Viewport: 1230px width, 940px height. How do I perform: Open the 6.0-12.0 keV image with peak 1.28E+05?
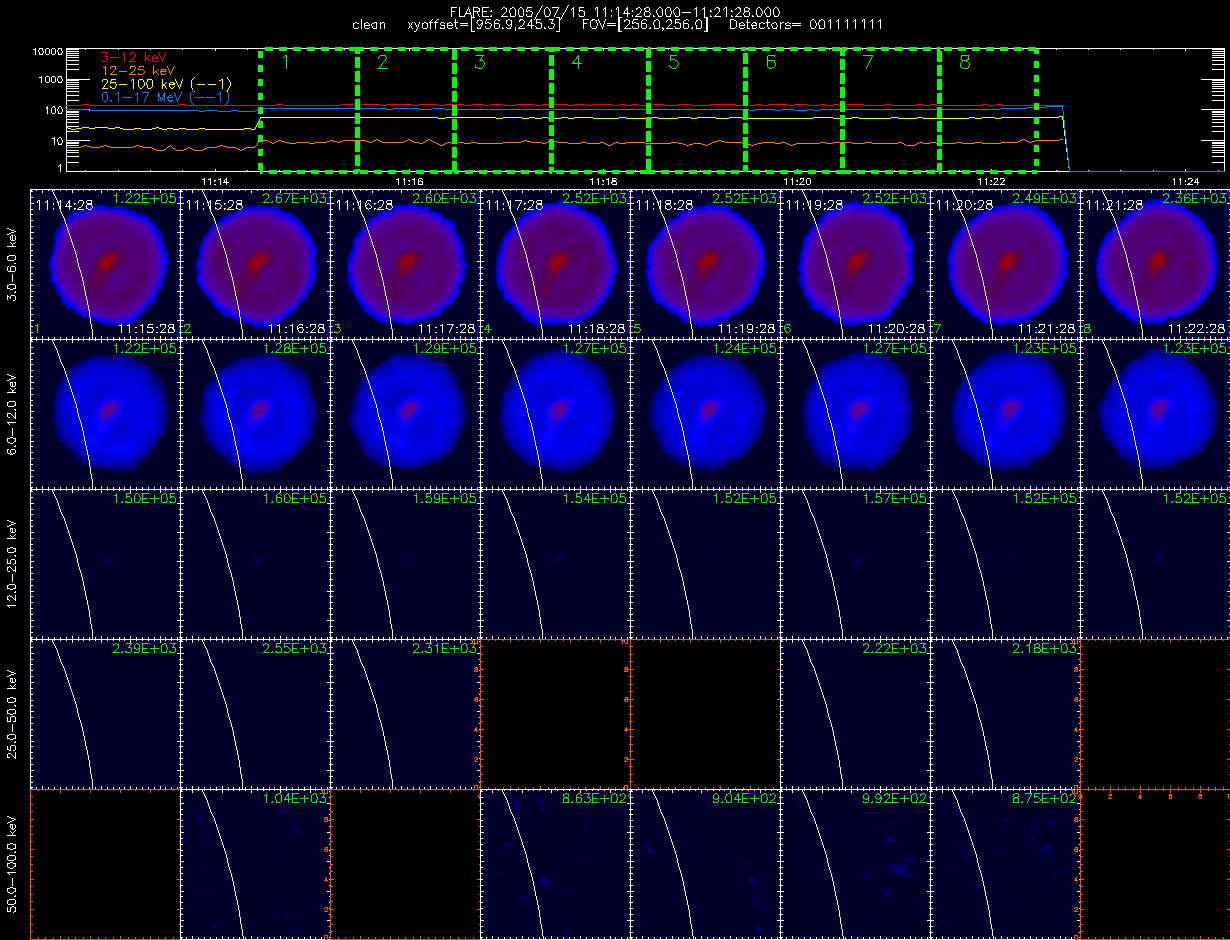pos(255,413)
